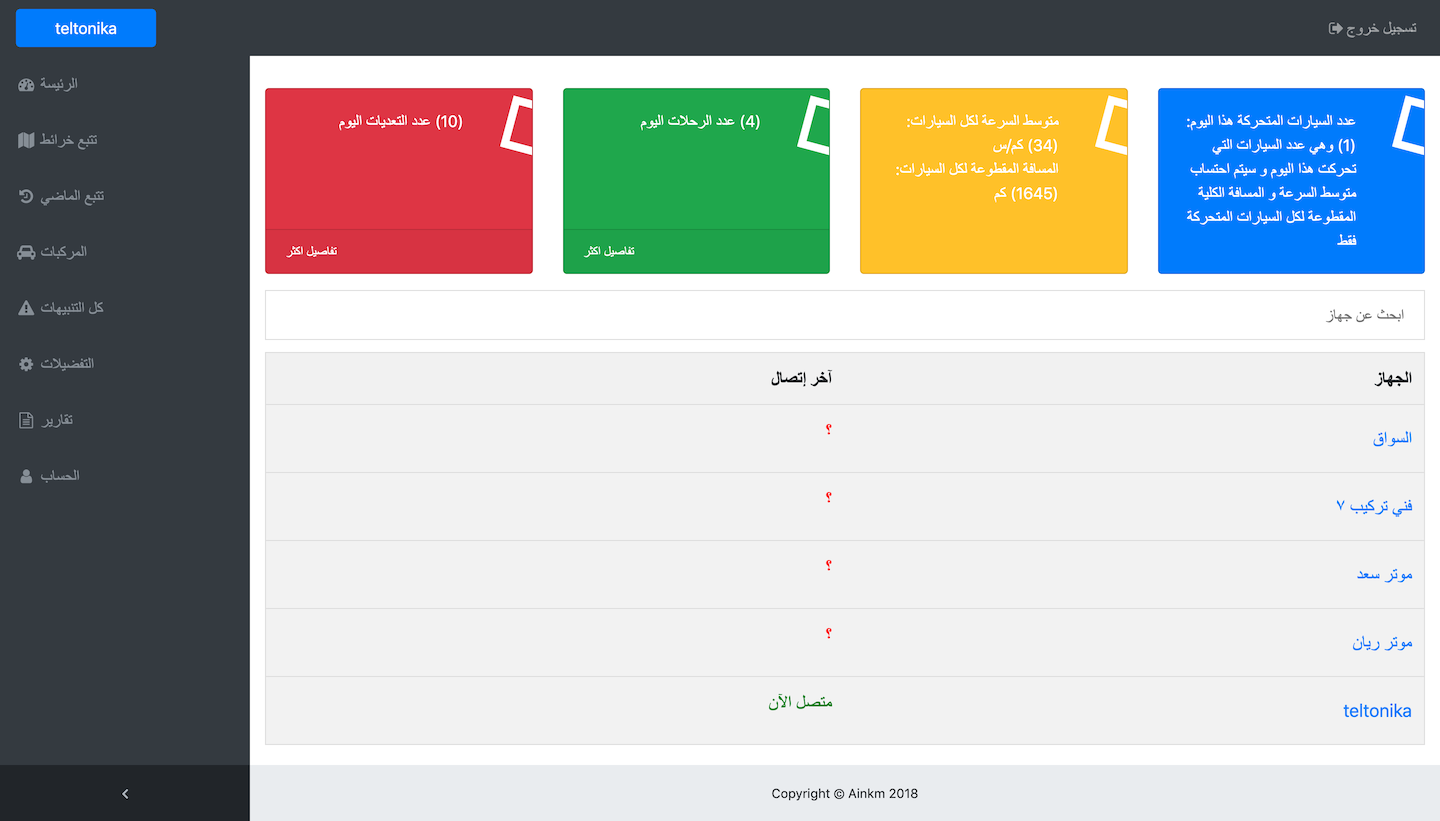The image size is (1440, 821).
Task: Click the red question mark in موتر سعد row
Action: point(828,566)
